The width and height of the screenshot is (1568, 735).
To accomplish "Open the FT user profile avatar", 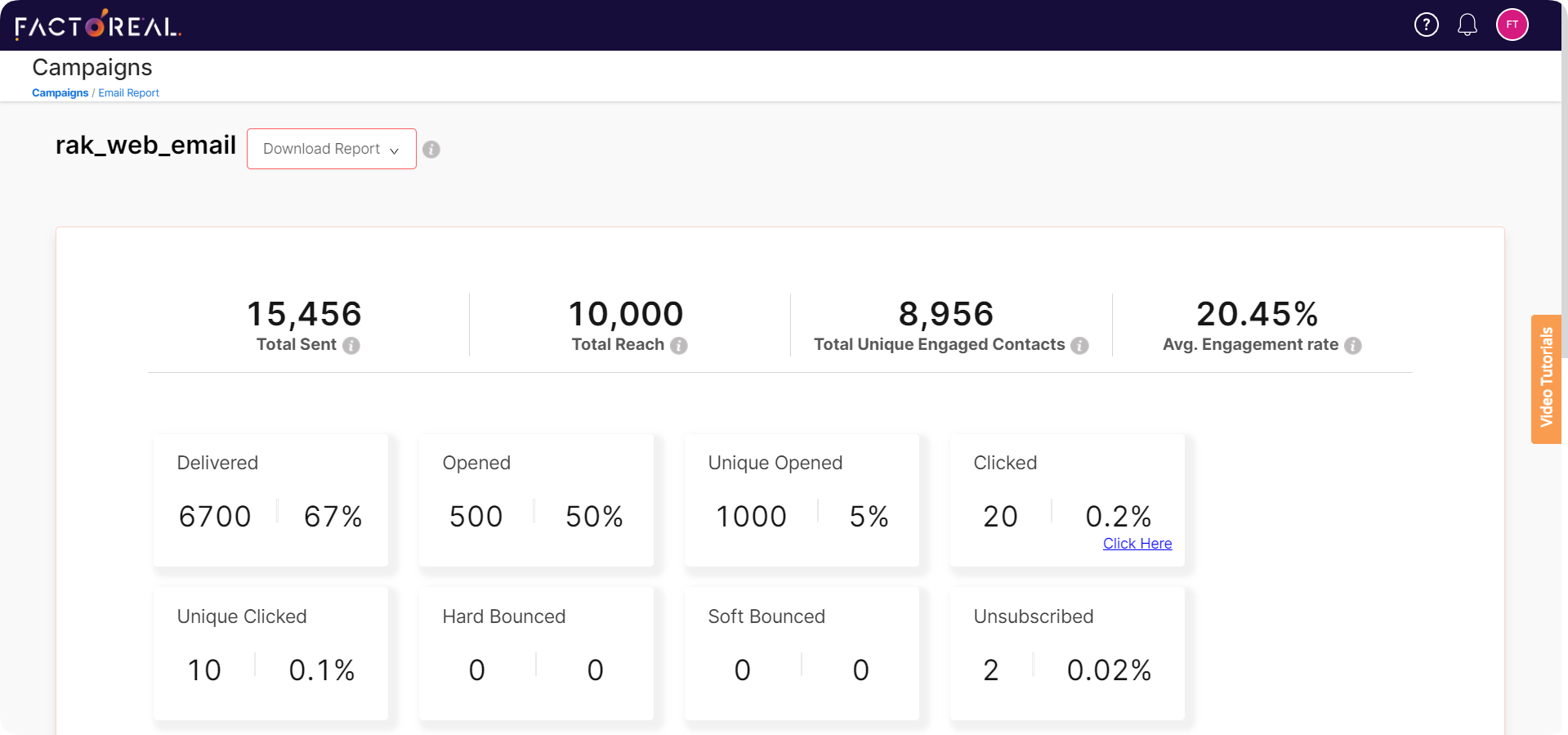I will point(1512,25).
